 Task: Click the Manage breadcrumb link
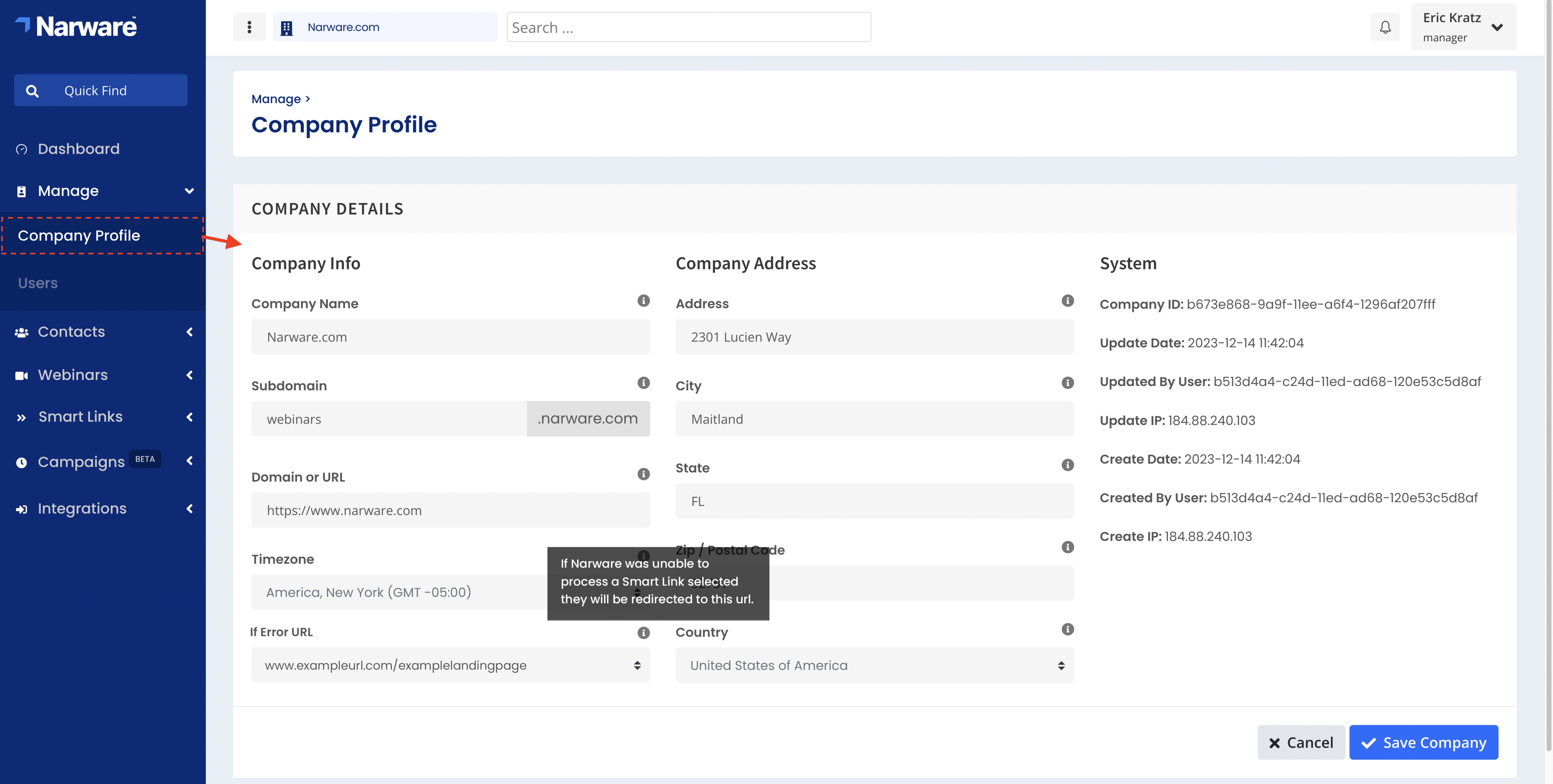point(276,99)
